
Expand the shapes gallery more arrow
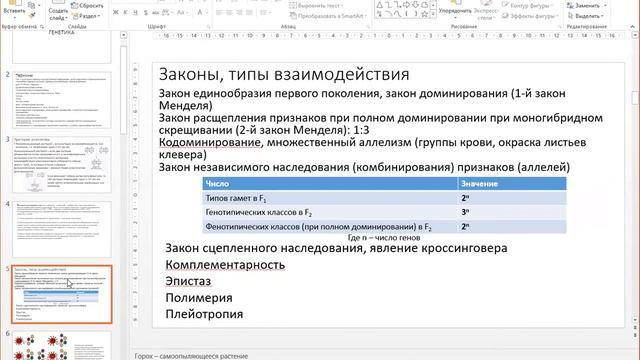433,15
